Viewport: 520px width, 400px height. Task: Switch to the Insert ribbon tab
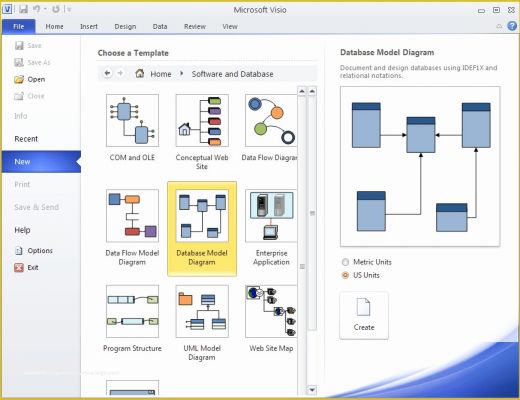coord(89,26)
